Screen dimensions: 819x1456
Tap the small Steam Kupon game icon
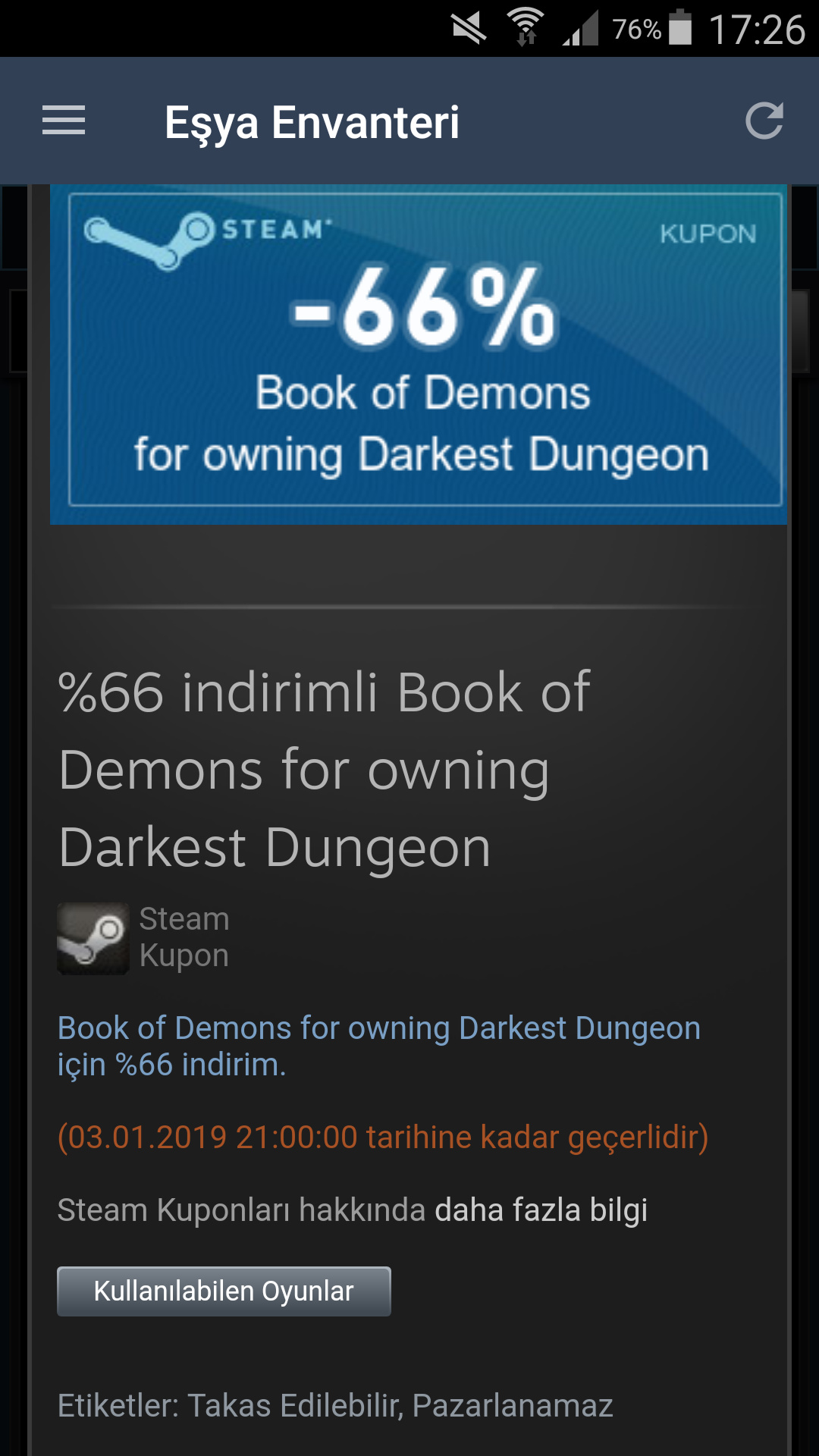pos(93,939)
